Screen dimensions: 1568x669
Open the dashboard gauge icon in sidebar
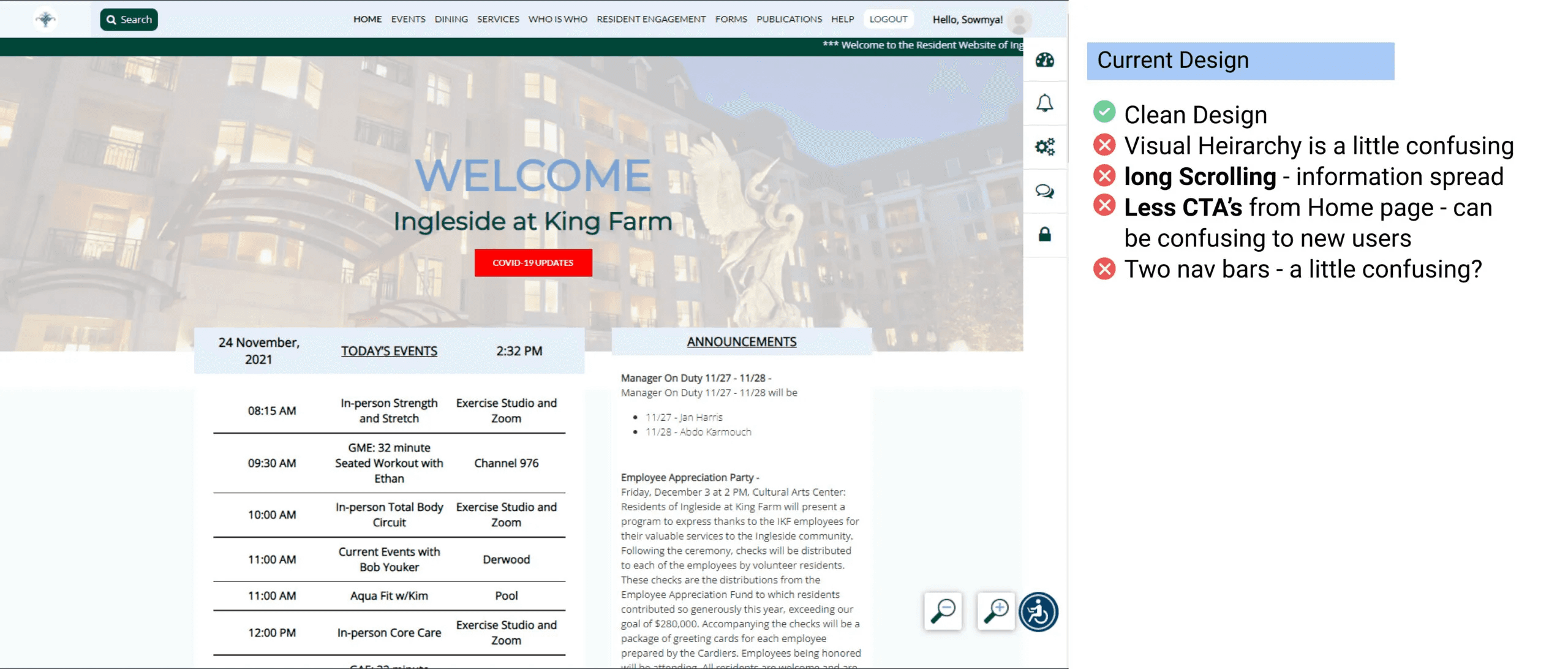click(x=1044, y=60)
